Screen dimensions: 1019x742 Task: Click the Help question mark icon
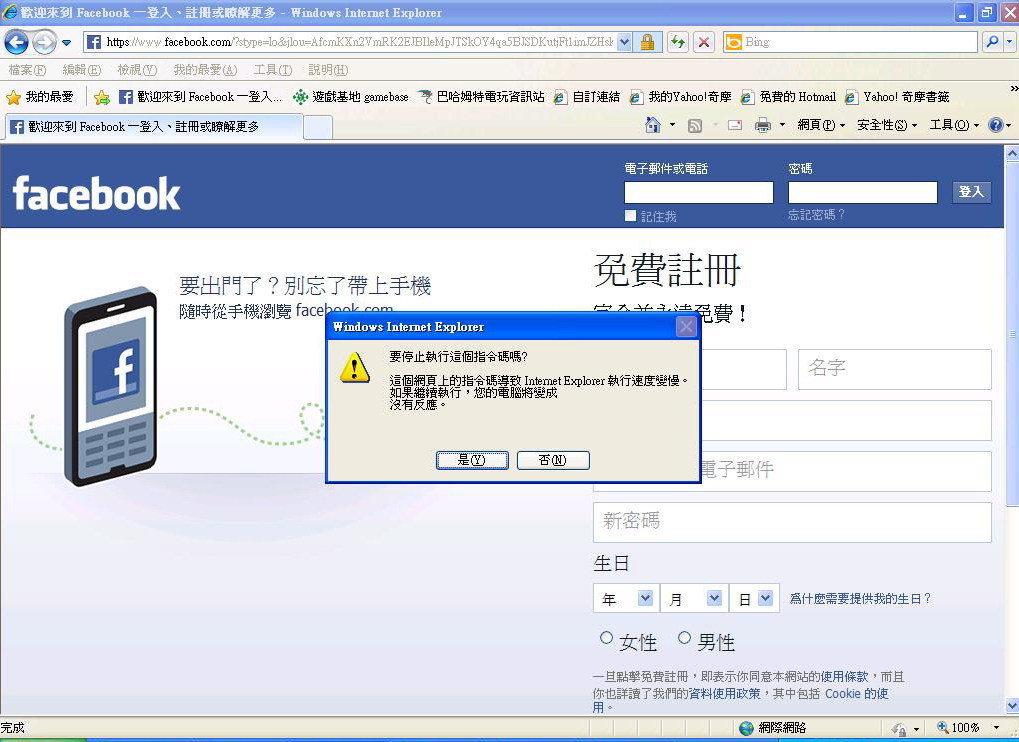click(996, 125)
